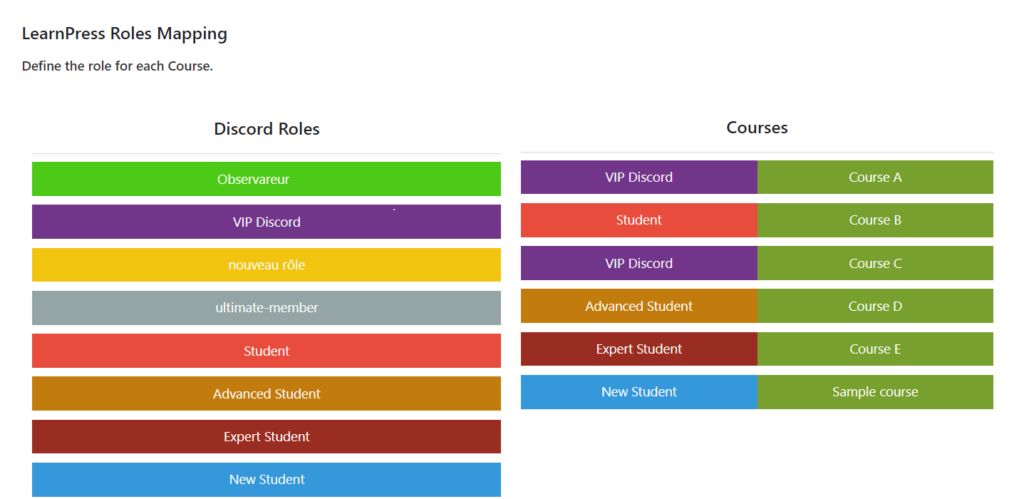Select Advanced Student mapped to Course D
1024x499 pixels.
click(639, 306)
